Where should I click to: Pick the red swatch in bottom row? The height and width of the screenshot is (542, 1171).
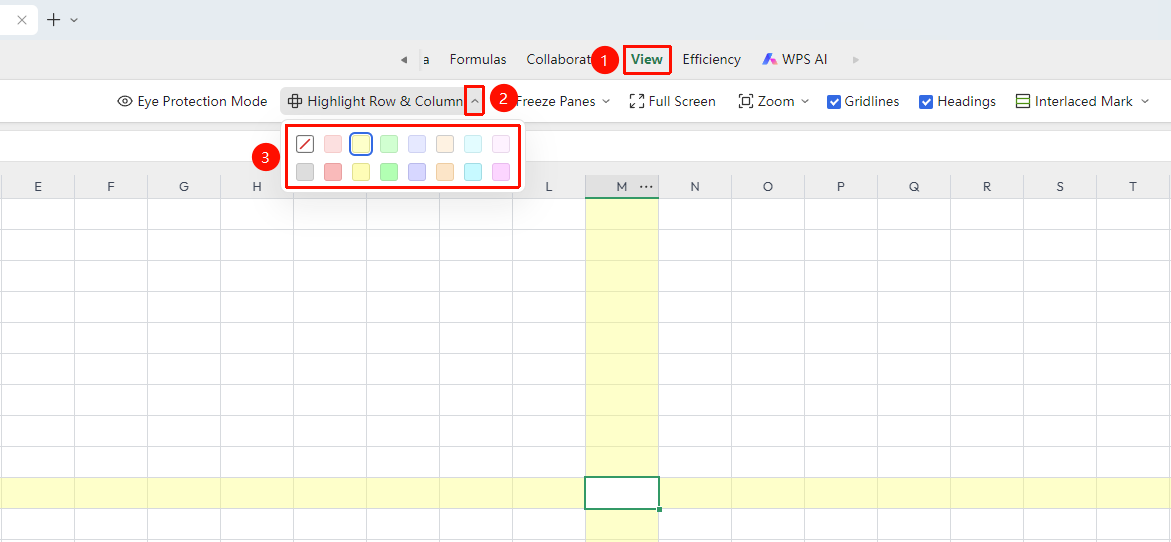coord(333,172)
